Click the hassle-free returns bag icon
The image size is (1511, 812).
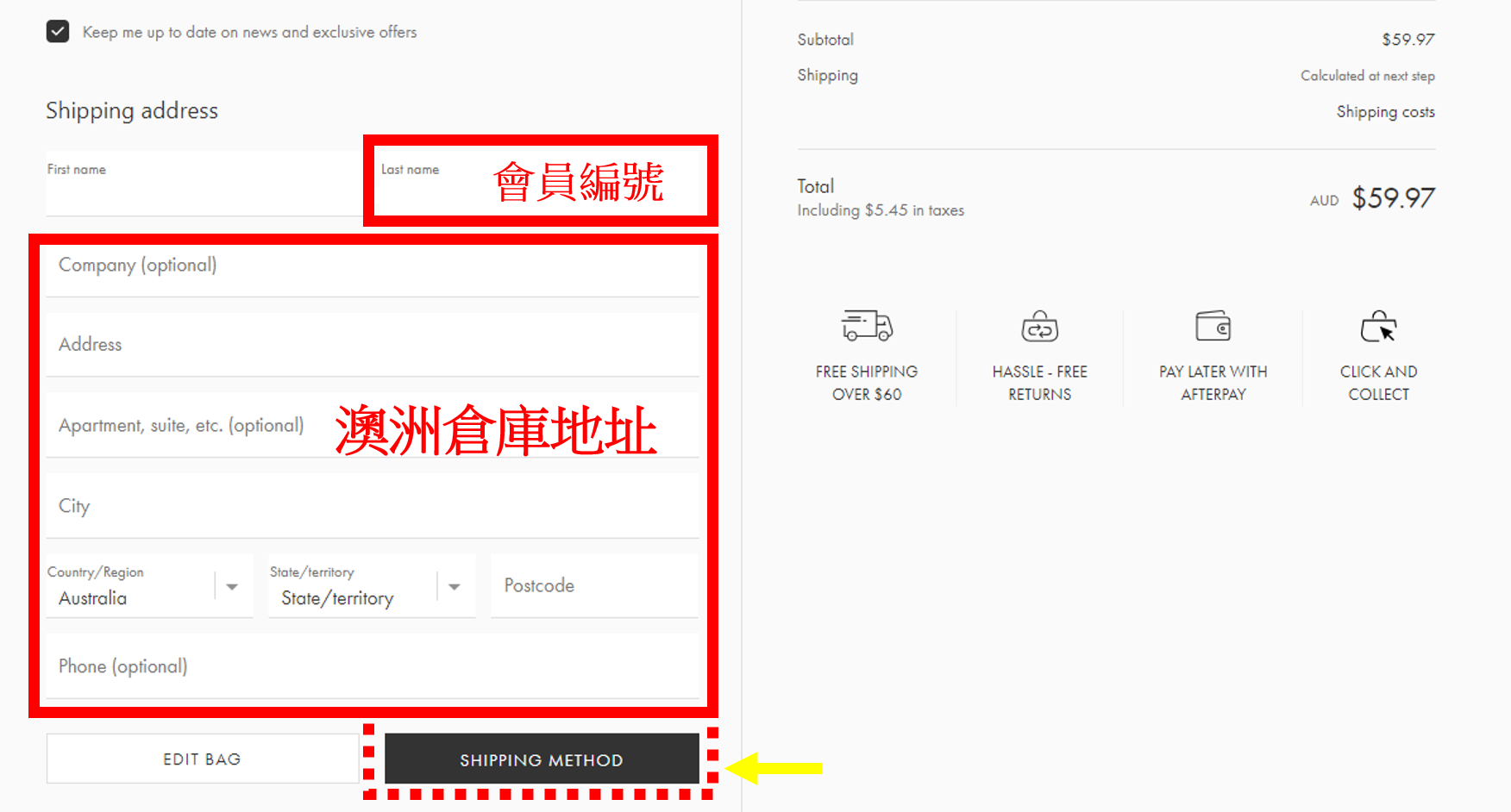(x=1039, y=327)
